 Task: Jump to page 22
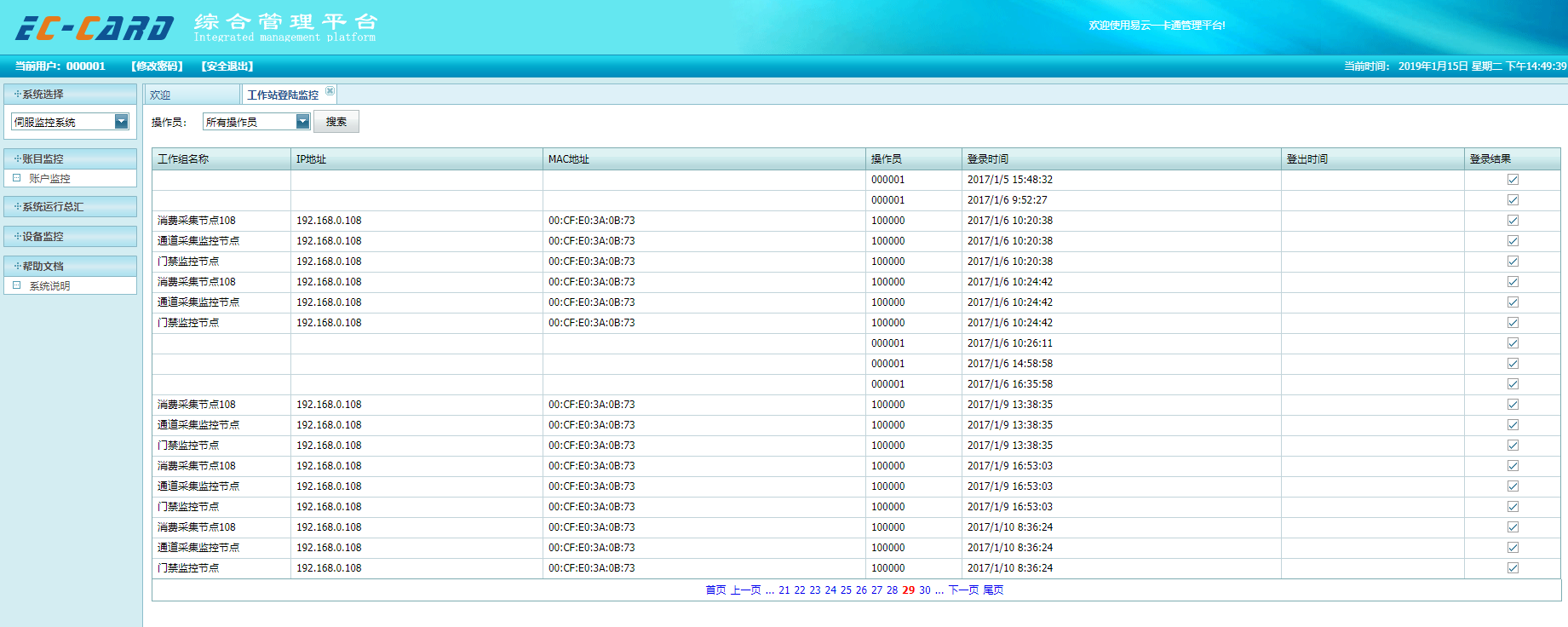(800, 590)
